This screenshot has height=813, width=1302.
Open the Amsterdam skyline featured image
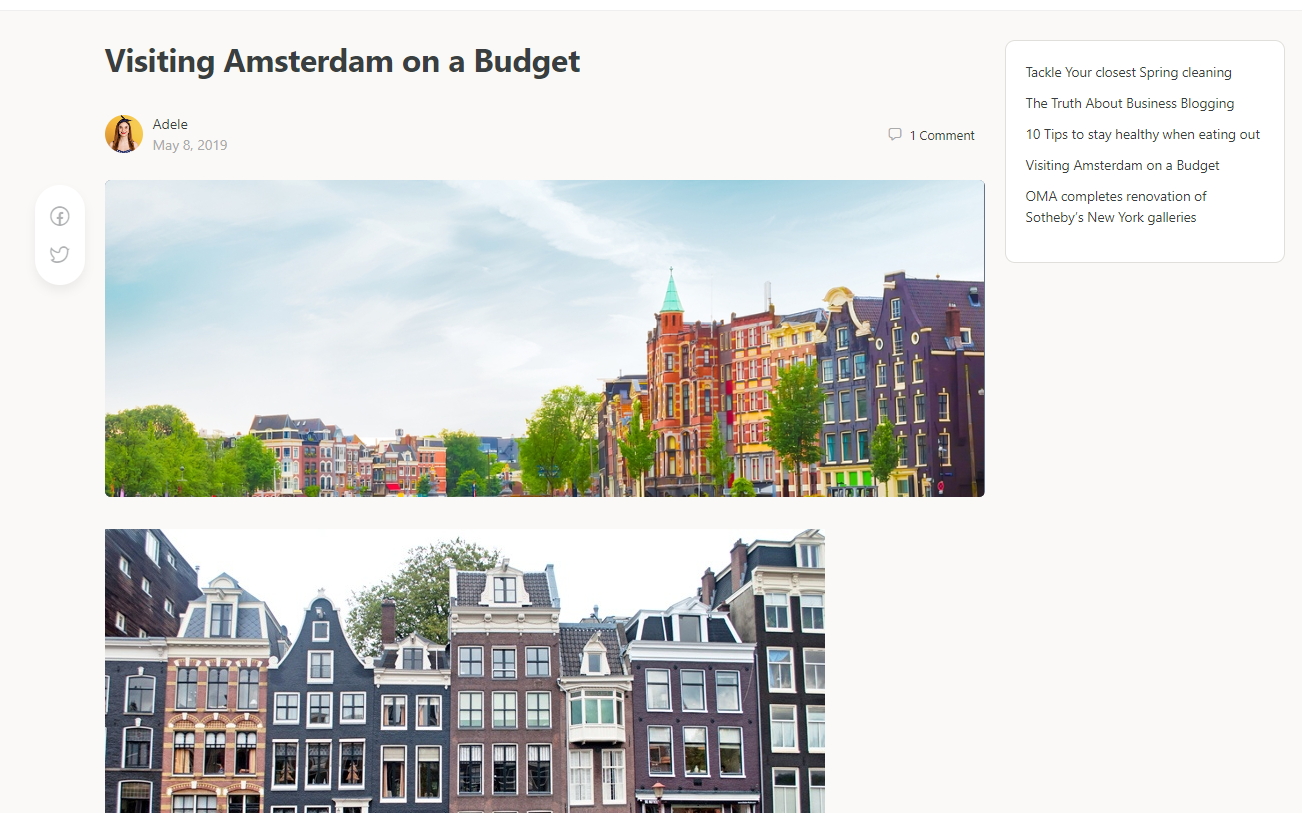pos(545,338)
